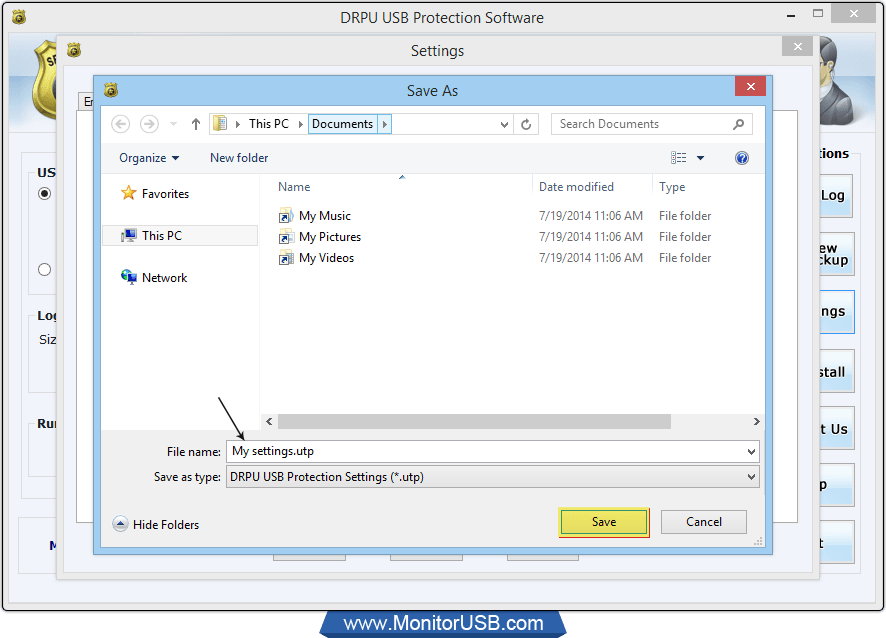886x638 pixels.
Task: Click the horizontal scrollbar left arrow
Action: (x=269, y=422)
